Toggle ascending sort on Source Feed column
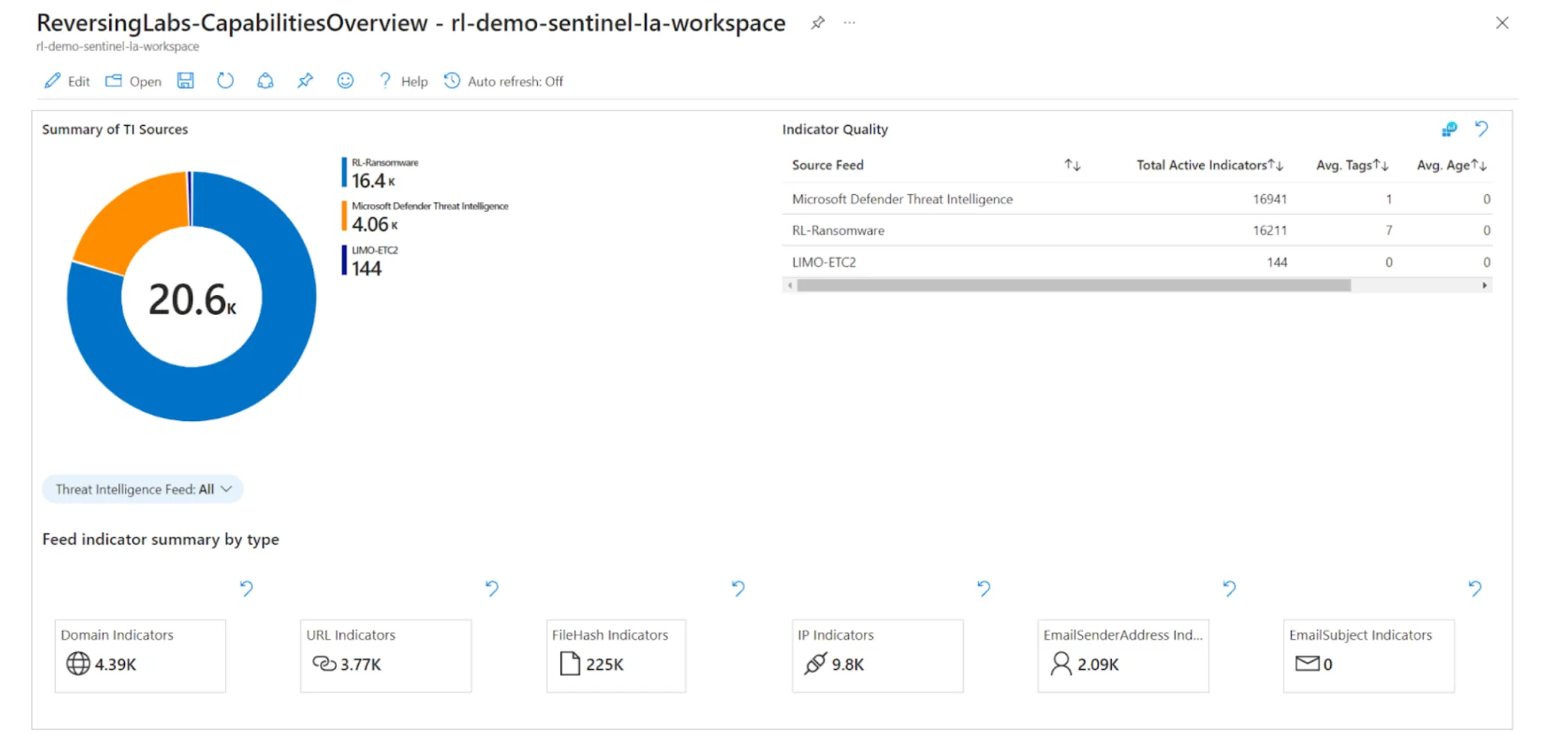This screenshot has height=755, width=1568. coord(1072,165)
